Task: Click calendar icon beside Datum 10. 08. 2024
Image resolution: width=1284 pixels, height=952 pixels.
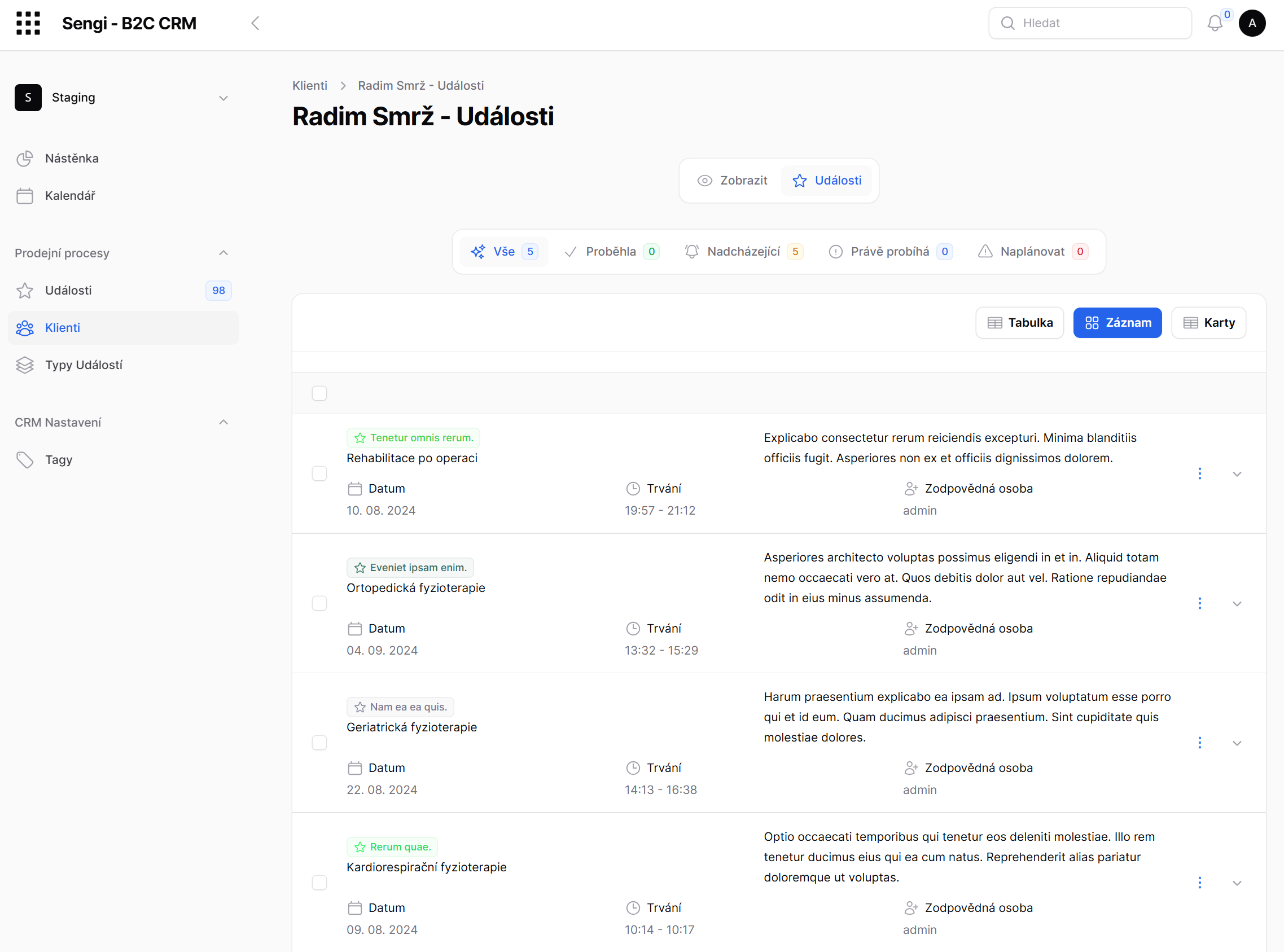Action: click(x=355, y=489)
